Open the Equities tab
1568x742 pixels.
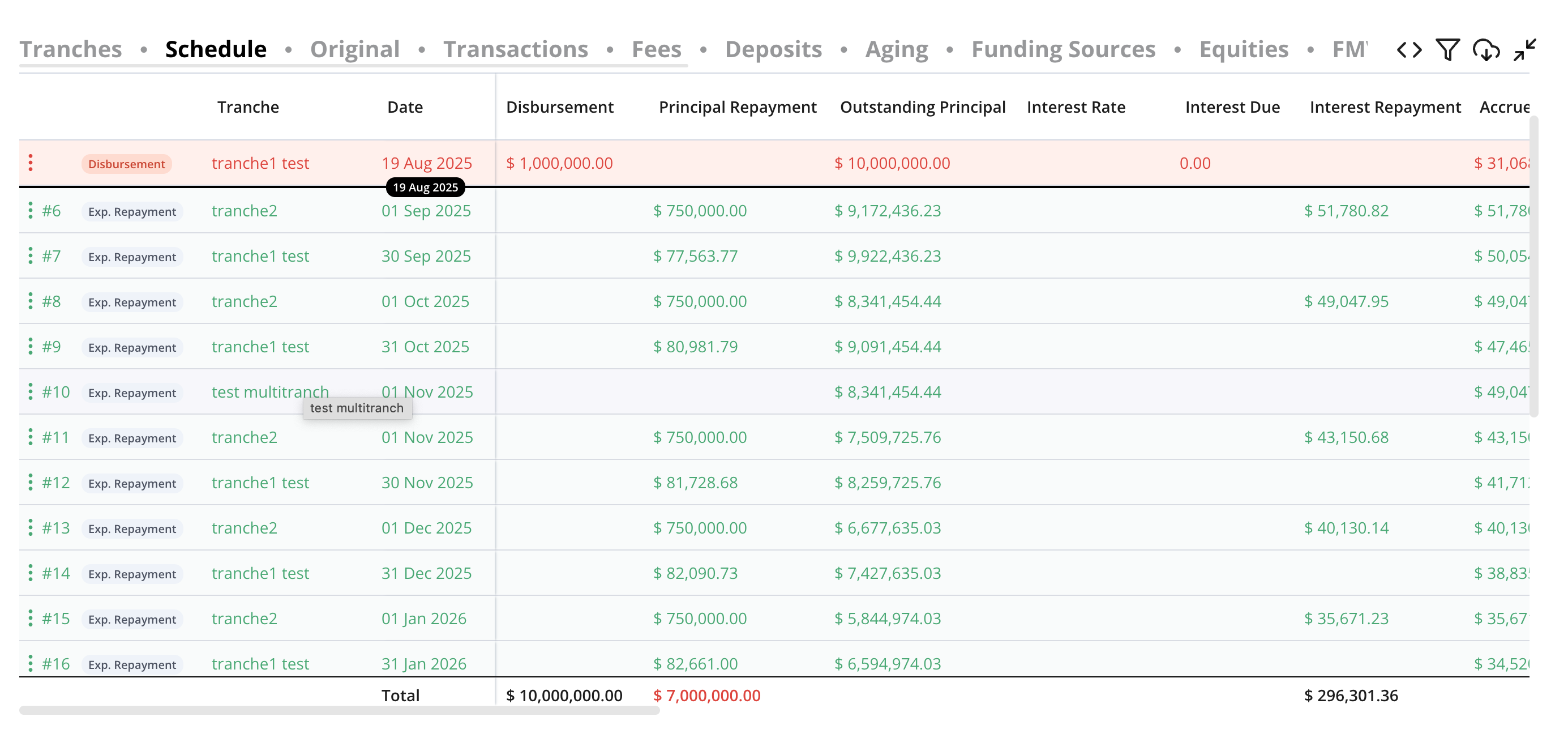click(1244, 49)
